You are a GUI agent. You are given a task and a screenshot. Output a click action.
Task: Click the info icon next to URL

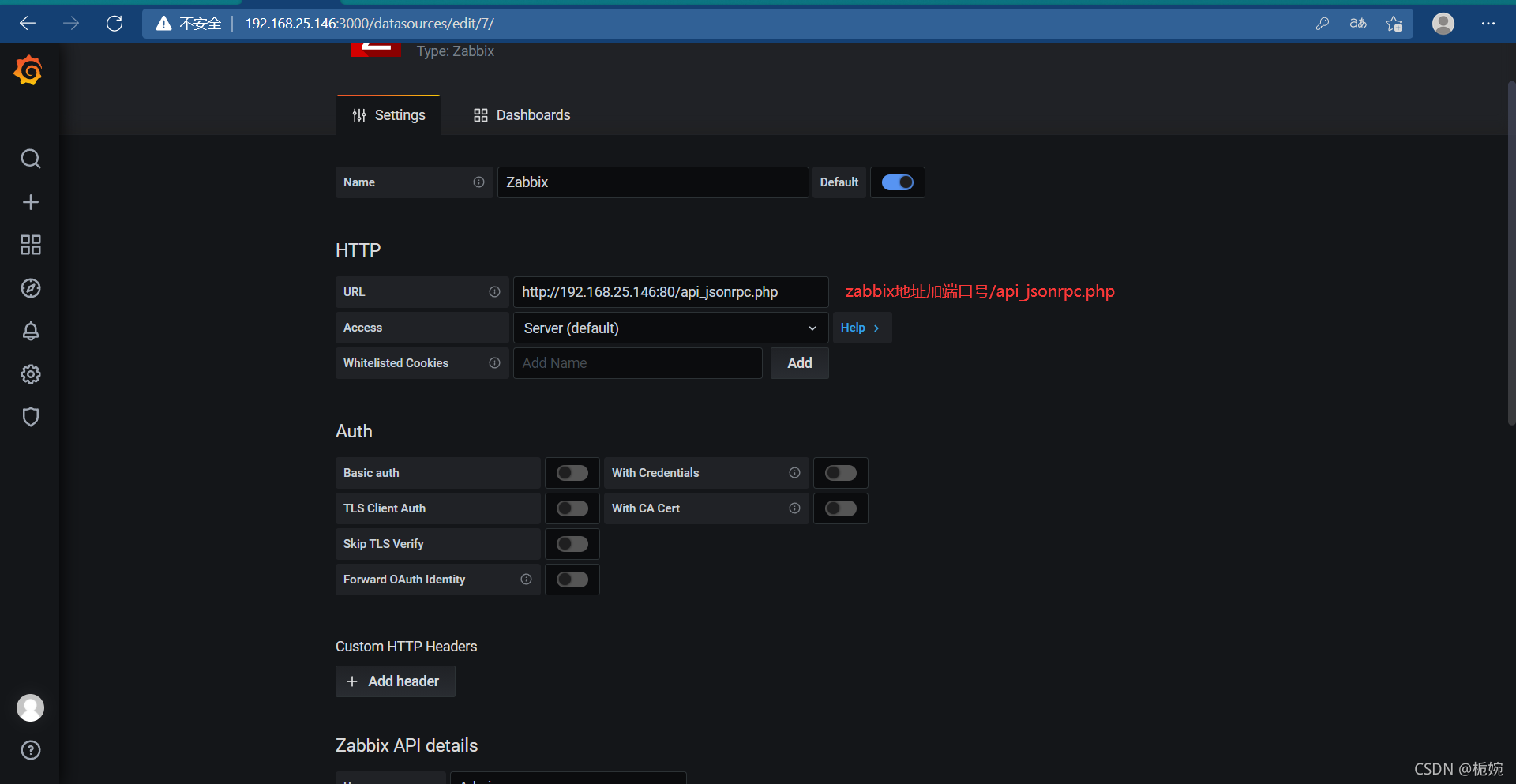[x=494, y=292]
